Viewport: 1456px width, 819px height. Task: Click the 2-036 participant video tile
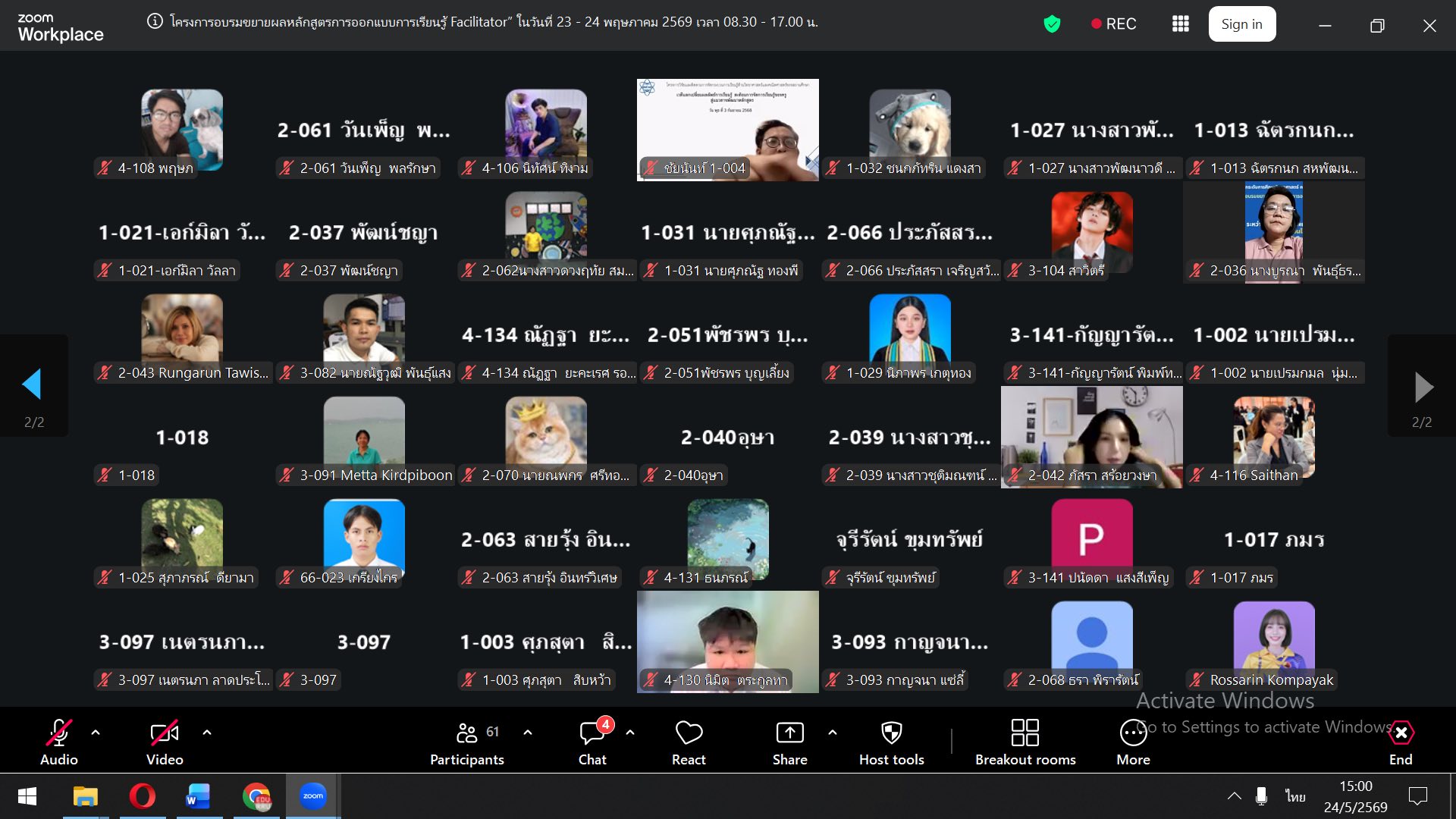click(1274, 233)
